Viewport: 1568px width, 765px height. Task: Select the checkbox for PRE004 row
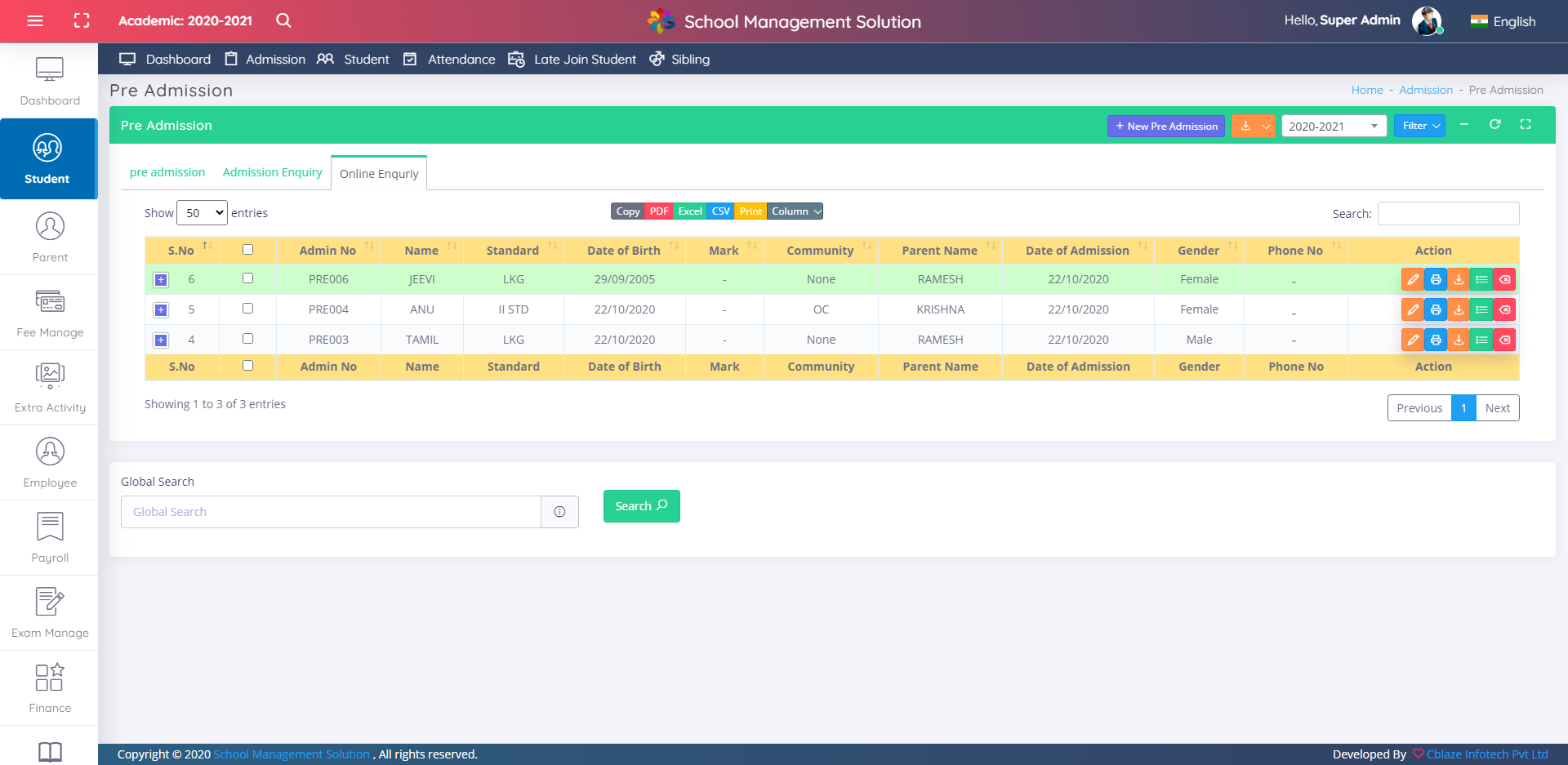pos(247,309)
